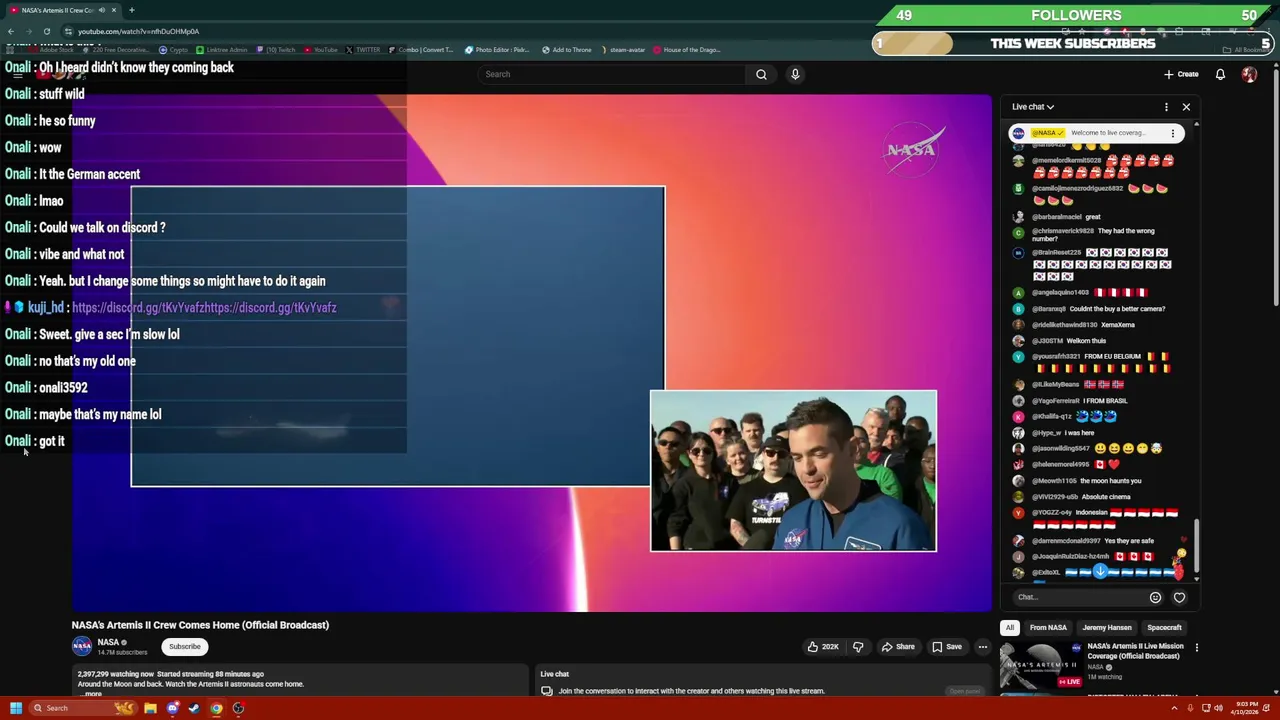Click the live chat scrollbar
The width and height of the screenshot is (1280, 720).
[1196, 545]
